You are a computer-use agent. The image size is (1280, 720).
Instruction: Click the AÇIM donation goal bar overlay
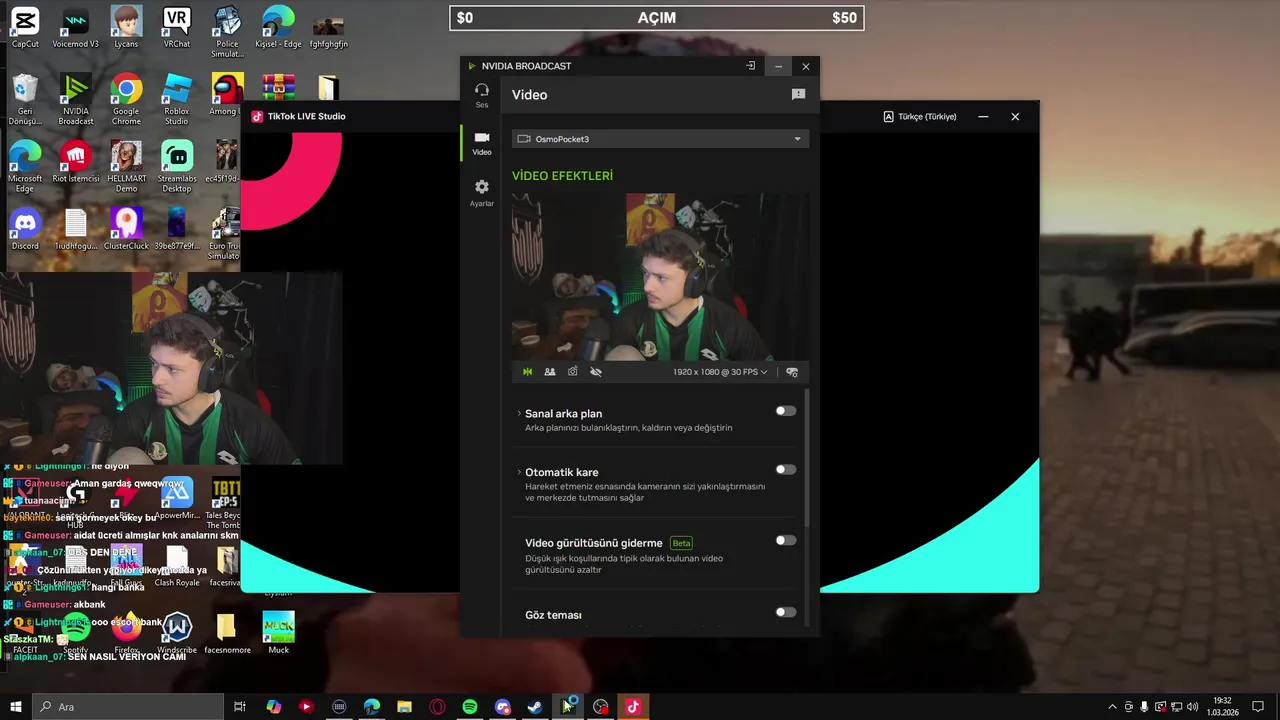click(656, 18)
